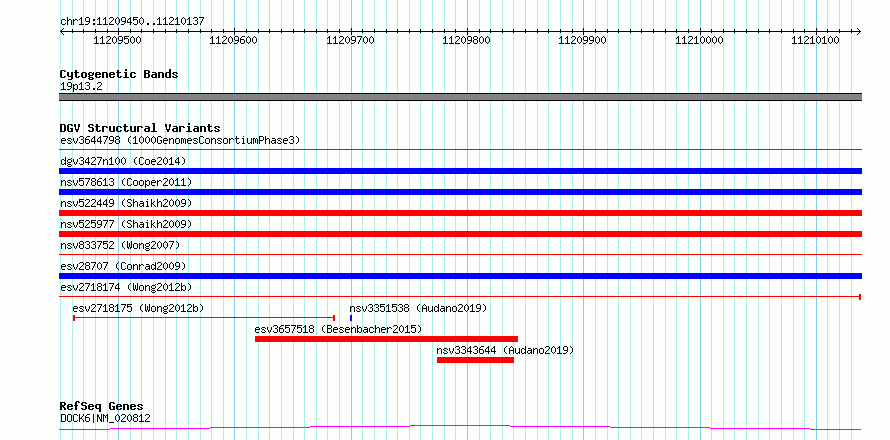Open nsv522449 (Shaikh2009) variant label
Viewport: 890px width, 440px height.
tap(126, 203)
